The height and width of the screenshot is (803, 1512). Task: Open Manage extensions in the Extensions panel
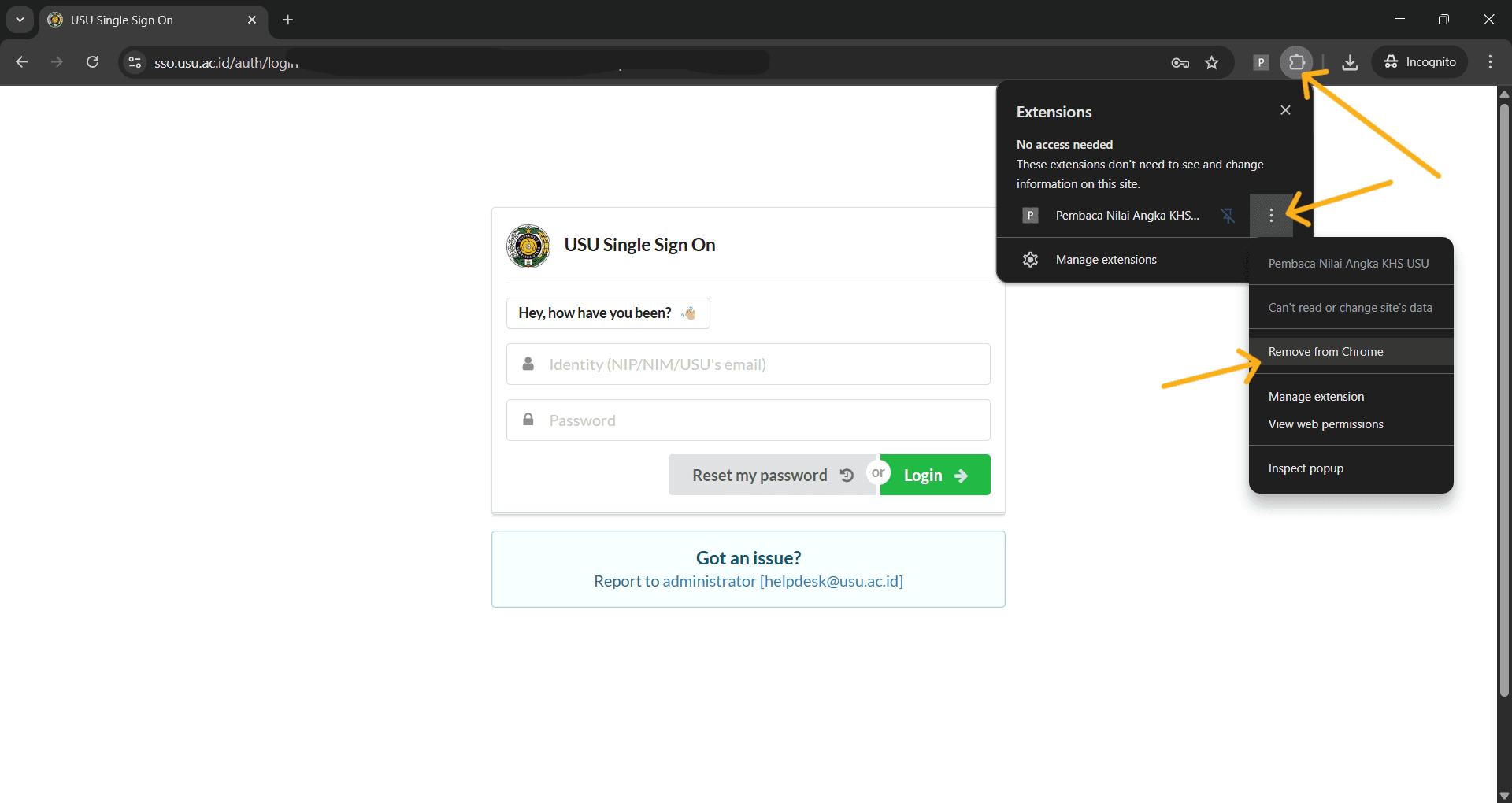click(x=1122, y=260)
